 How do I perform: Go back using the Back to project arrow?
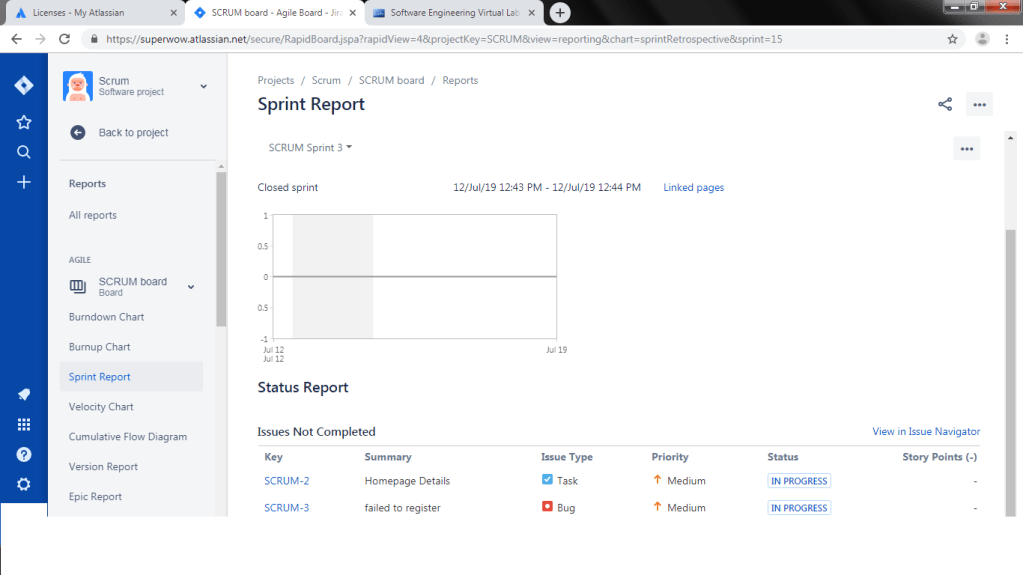(x=78, y=132)
